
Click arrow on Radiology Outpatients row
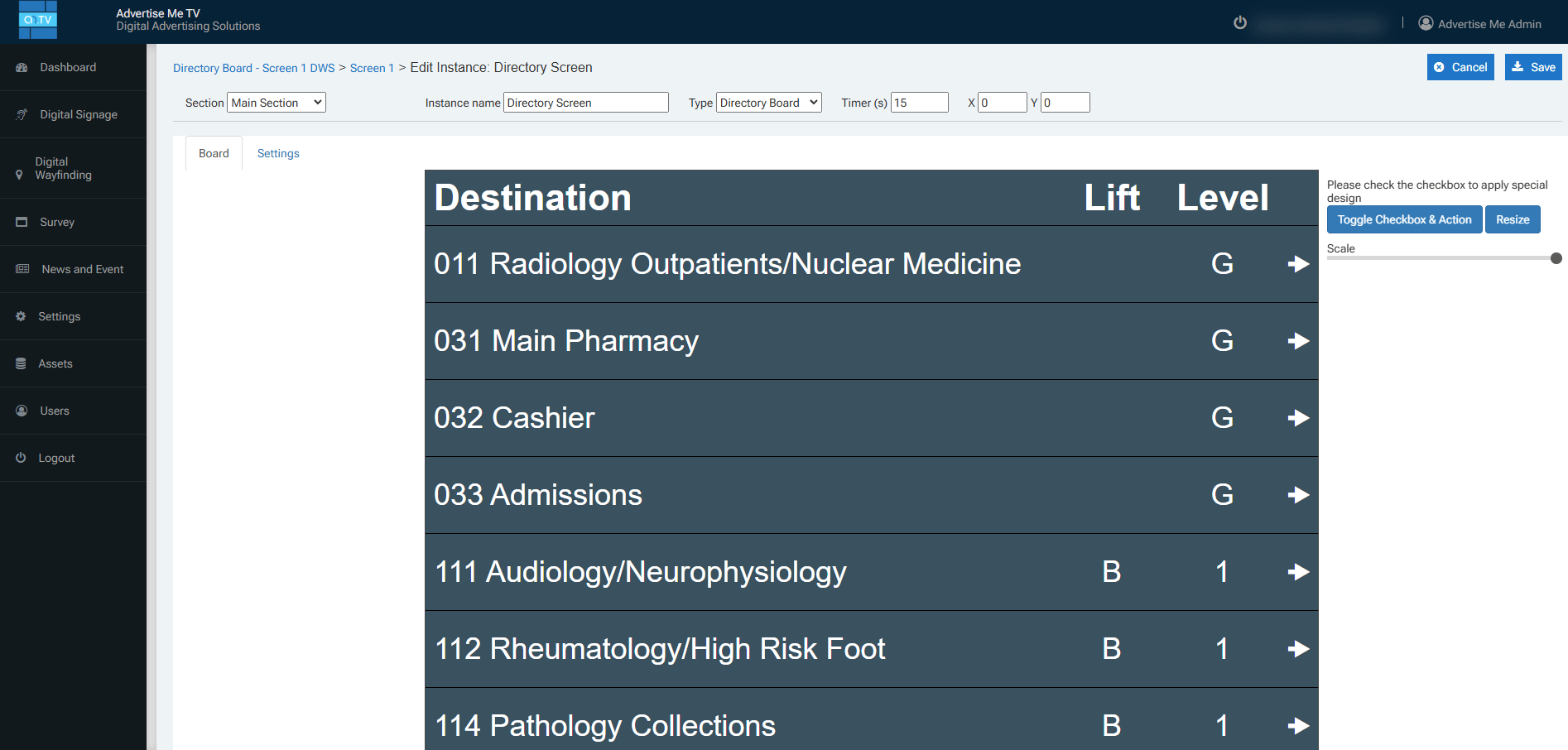(1298, 264)
